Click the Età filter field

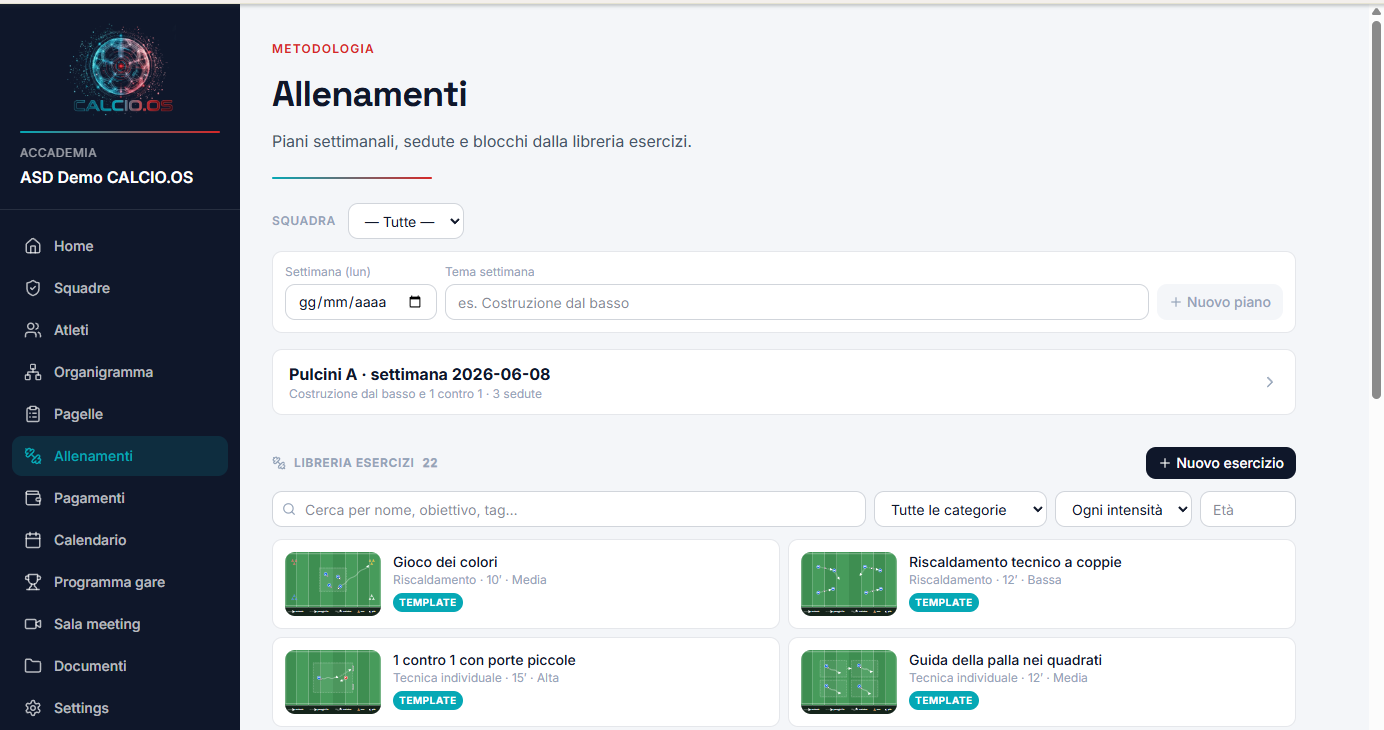(x=1248, y=509)
